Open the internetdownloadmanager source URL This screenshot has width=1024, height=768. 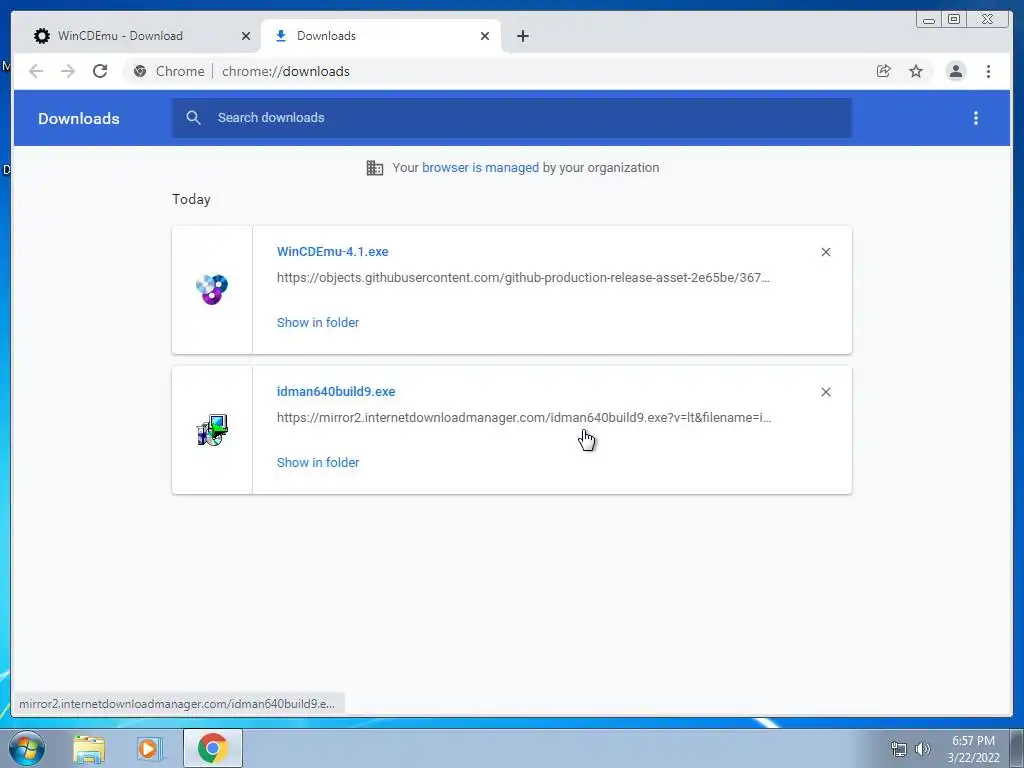[524, 418]
